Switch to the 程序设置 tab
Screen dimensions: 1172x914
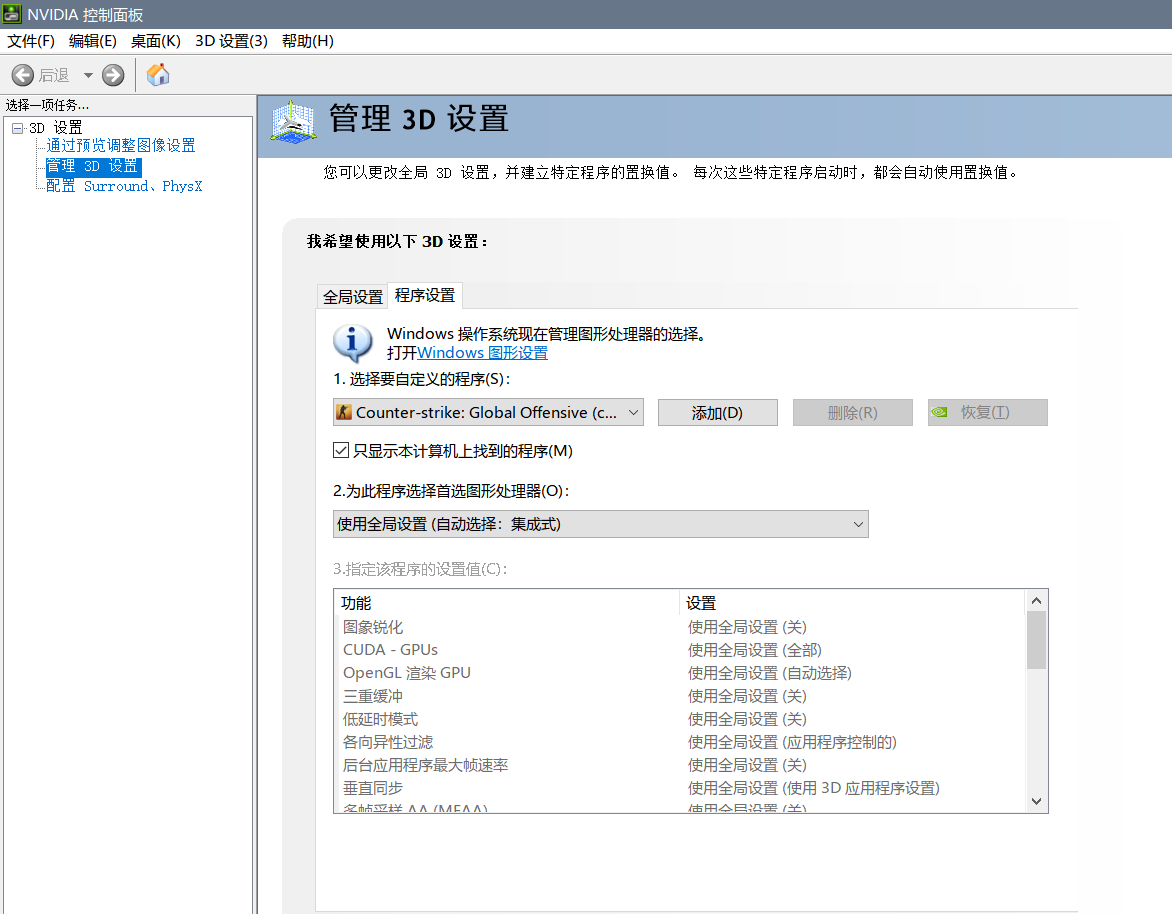coord(425,295)
